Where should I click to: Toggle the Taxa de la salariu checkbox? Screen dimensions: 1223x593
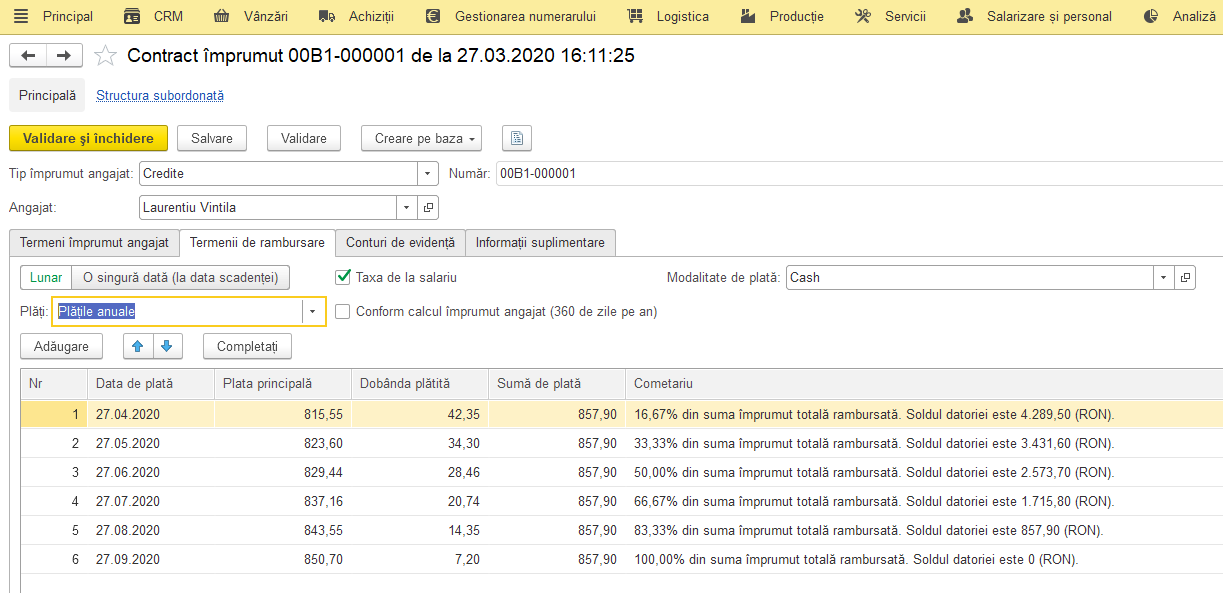click(x=343, y=277)
